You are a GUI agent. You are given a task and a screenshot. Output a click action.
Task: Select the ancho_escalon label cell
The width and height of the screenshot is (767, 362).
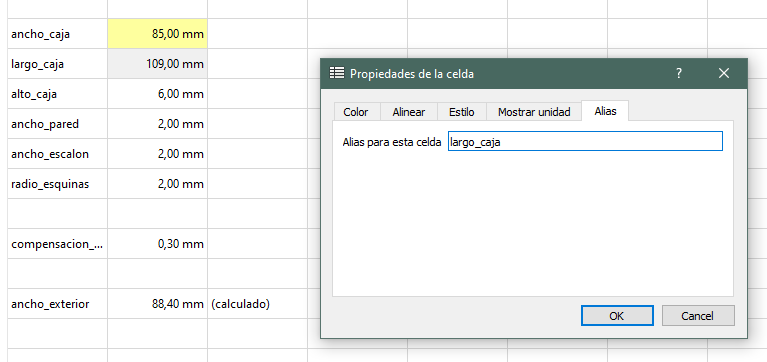click(x=57, y=154)
